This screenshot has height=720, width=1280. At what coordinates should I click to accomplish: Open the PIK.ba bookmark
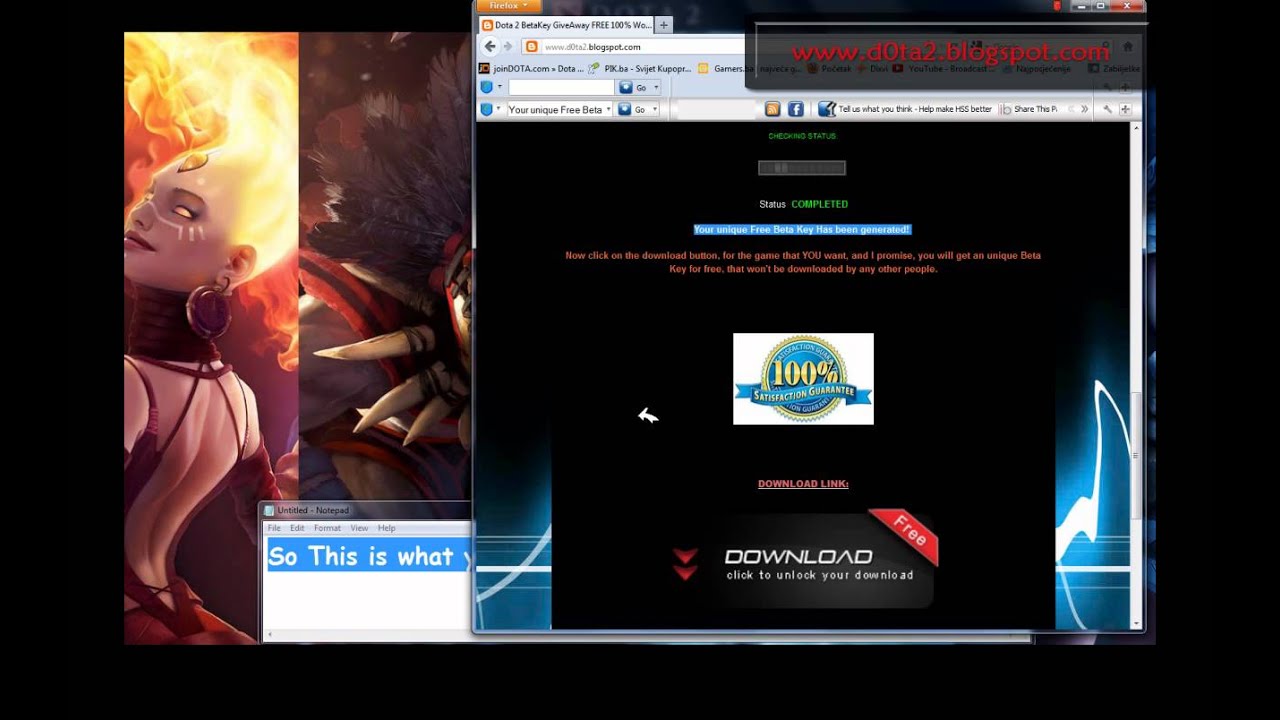640,69
